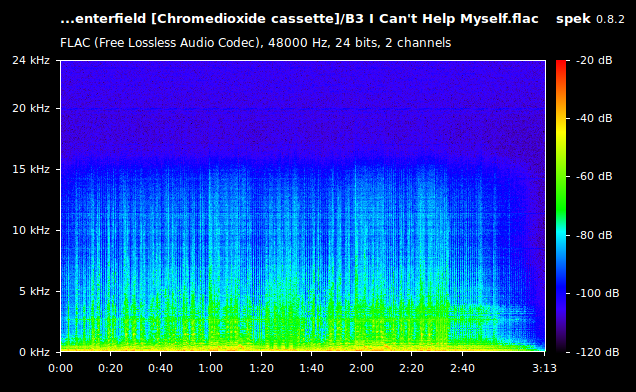636x392 pixels.
Task: Click the '0:20' time axis label
Action: (x=110, y=368)
